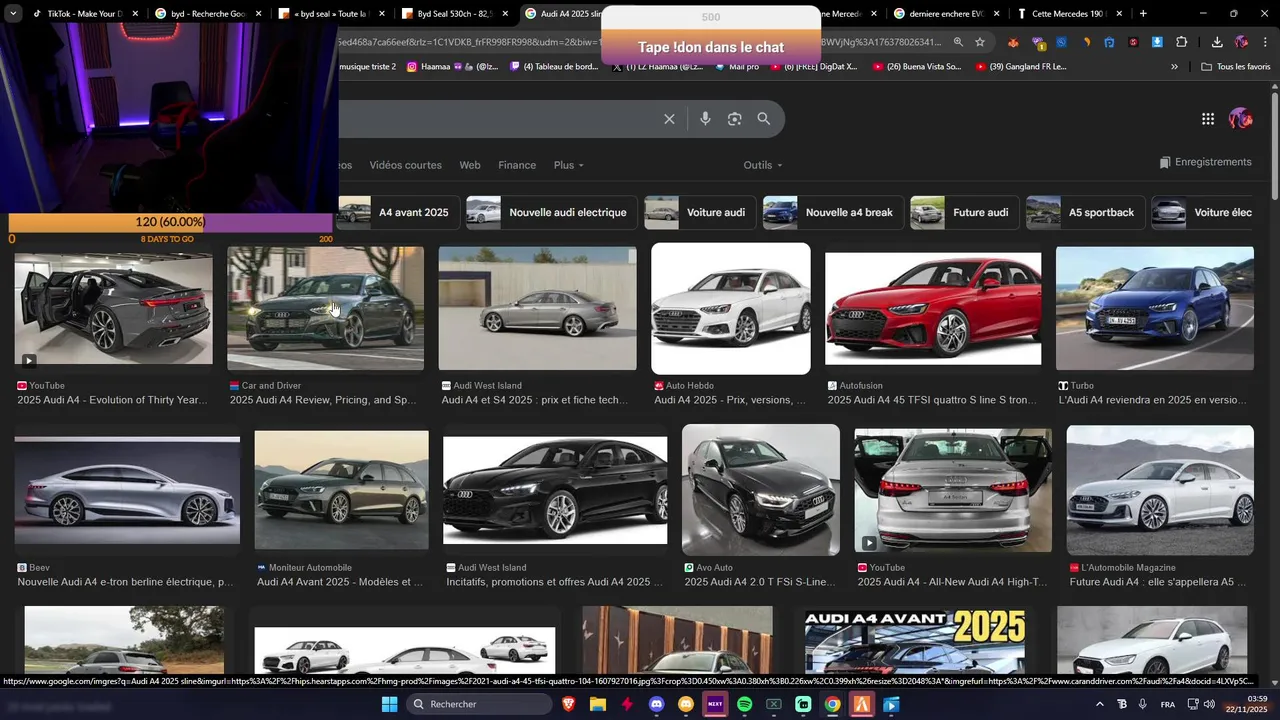Open Tableau de bord bookmark

tap(553, 67)
